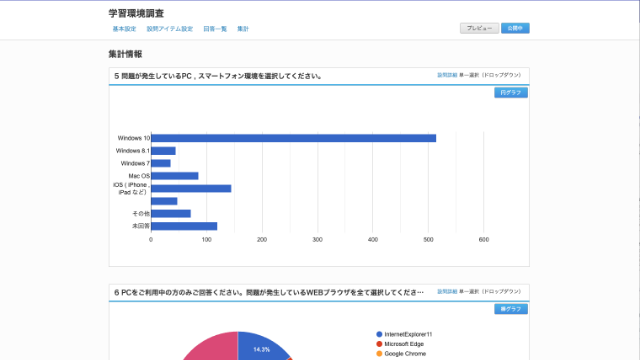640x360 pixels.
Task: Open 設問詳細 link for question 5
Action: coord(447,75)
